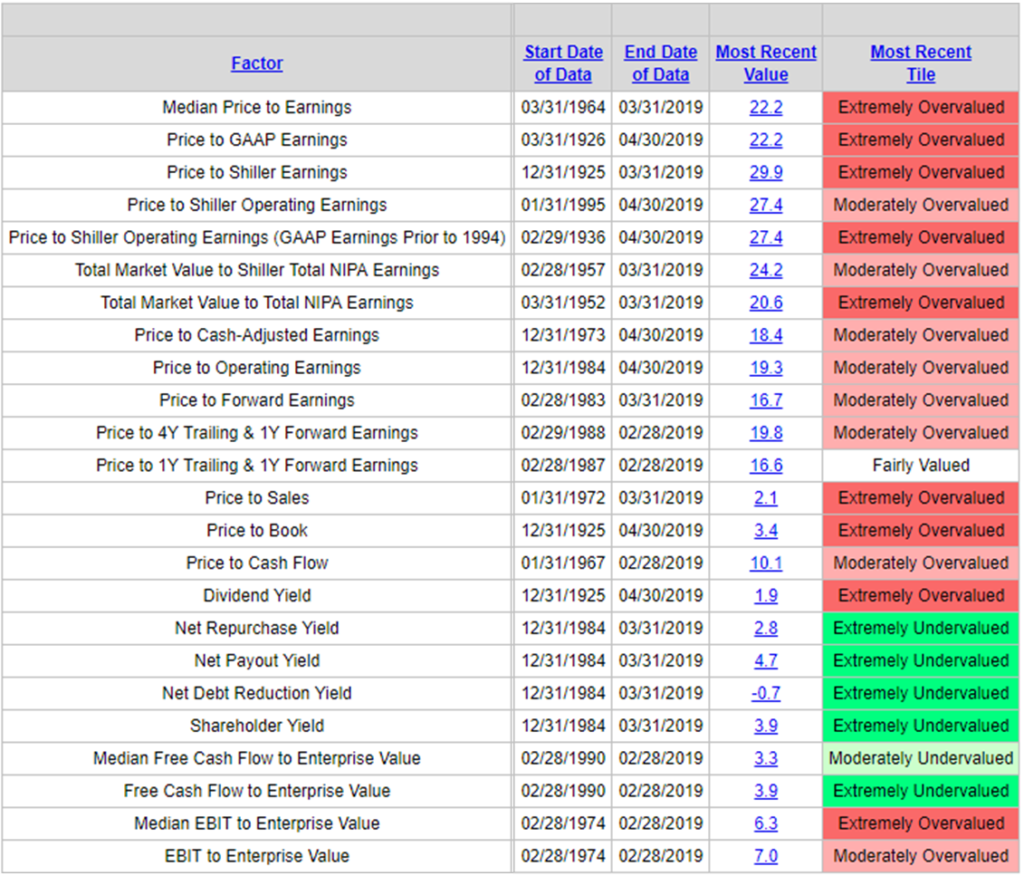Image resolution: width=1024 pixels, height=876 pixels.
Task: Open the 3.9 Shareholder Yield value
Action: pos(766,726)
